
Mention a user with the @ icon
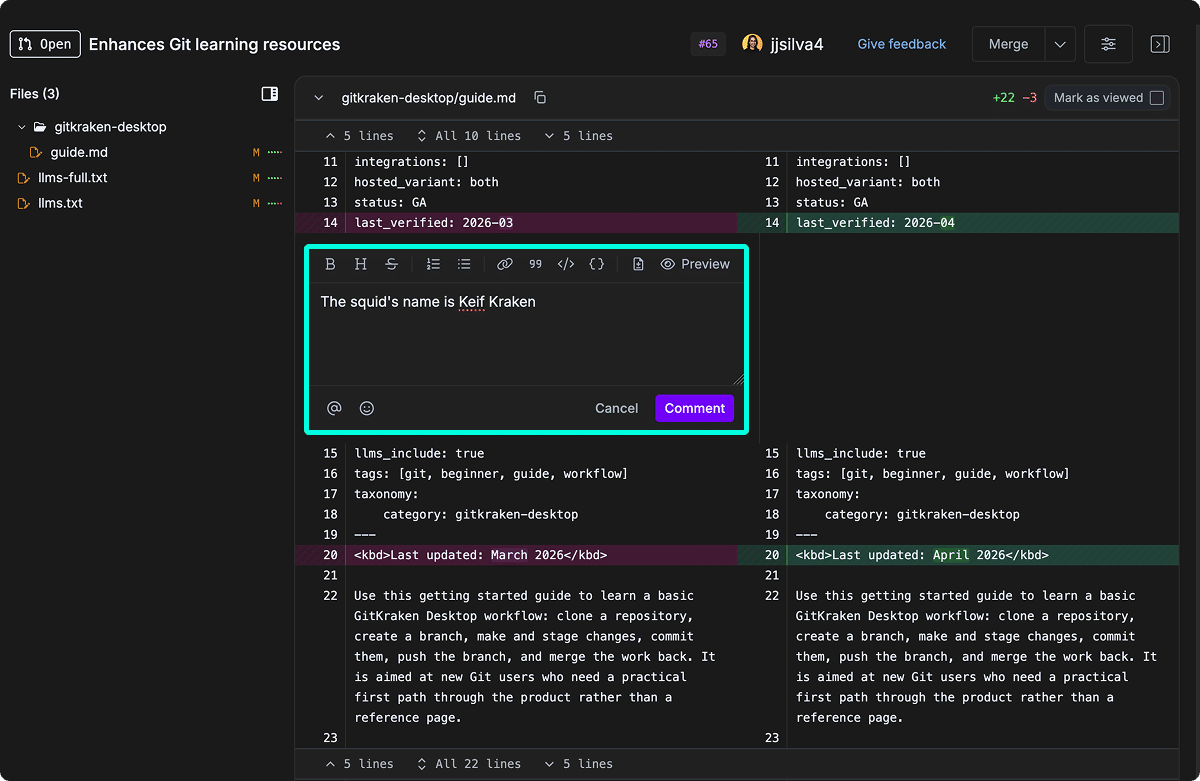[x=334, y=408]
